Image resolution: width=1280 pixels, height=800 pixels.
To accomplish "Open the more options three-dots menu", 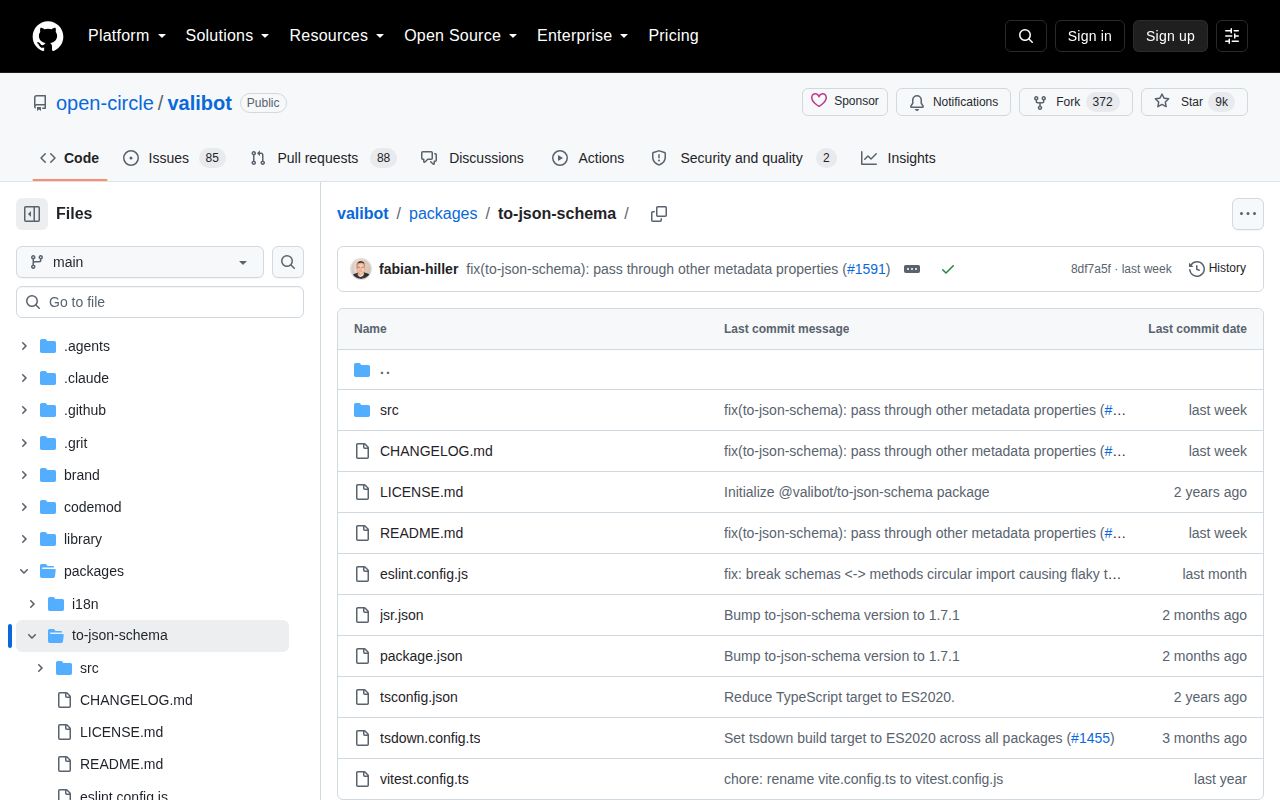I will point(1248,214).
